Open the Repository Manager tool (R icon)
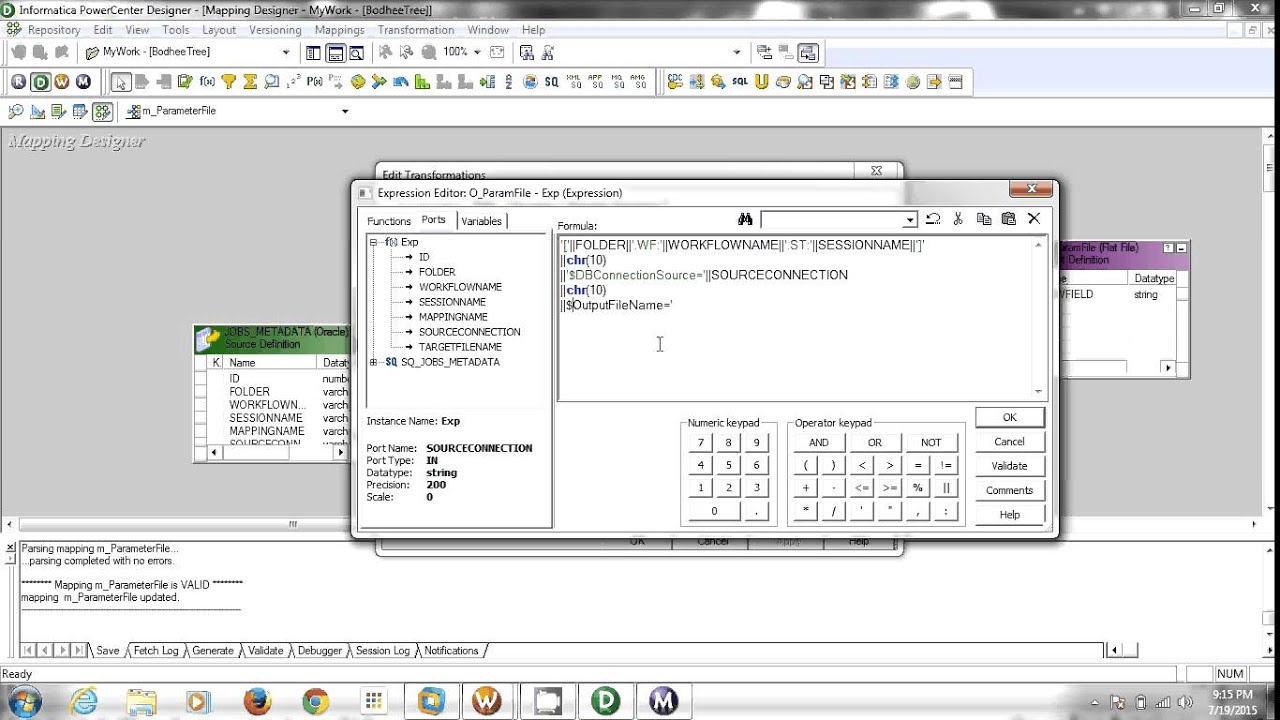Screen dimensions: 1280x720 pos(19,82)
